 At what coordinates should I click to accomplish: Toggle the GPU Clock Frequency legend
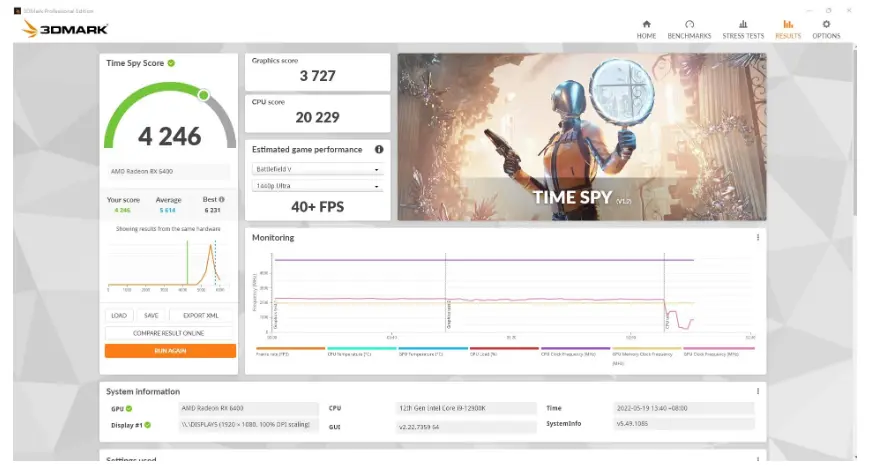719,352
